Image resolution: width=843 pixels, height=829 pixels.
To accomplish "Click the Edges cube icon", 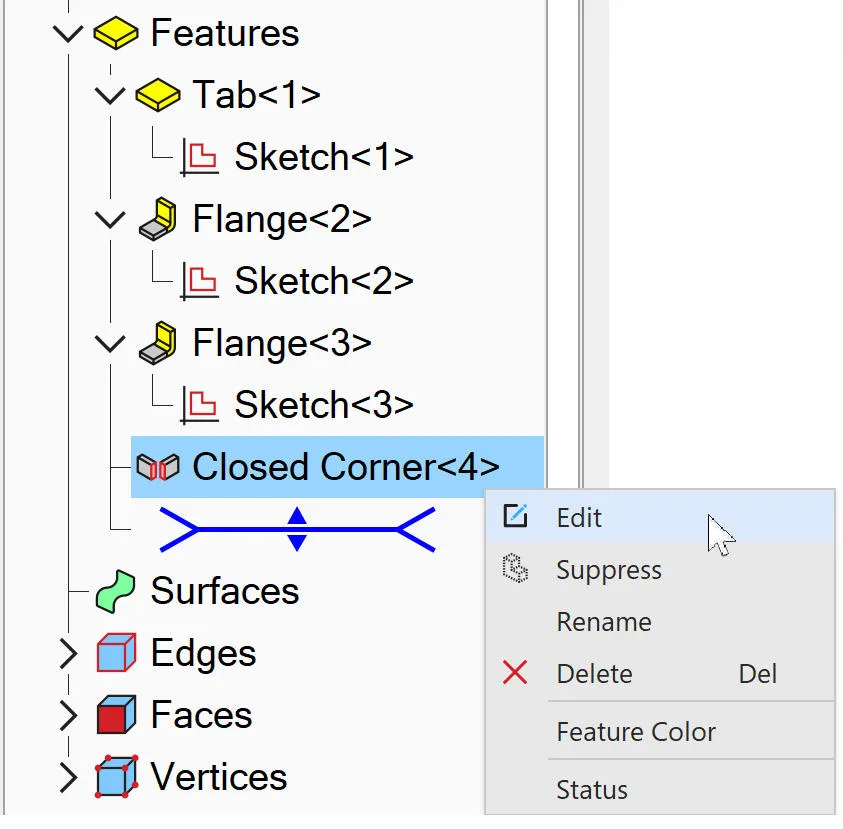I will coord(116,653).
